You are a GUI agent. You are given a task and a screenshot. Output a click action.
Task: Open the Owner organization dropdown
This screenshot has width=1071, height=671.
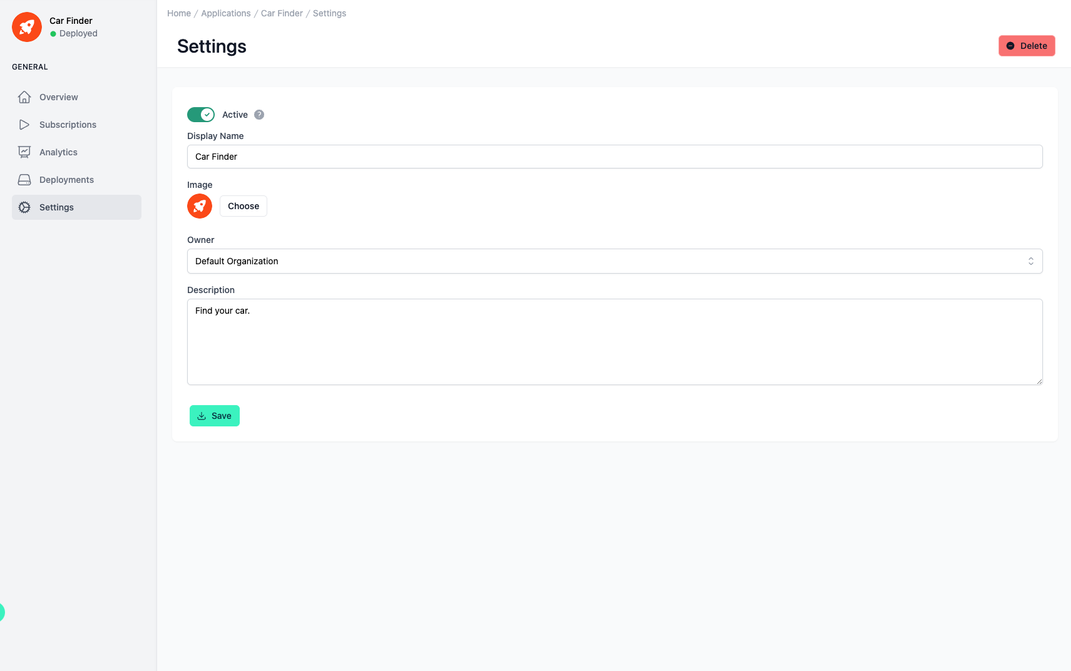click(615, 260)
